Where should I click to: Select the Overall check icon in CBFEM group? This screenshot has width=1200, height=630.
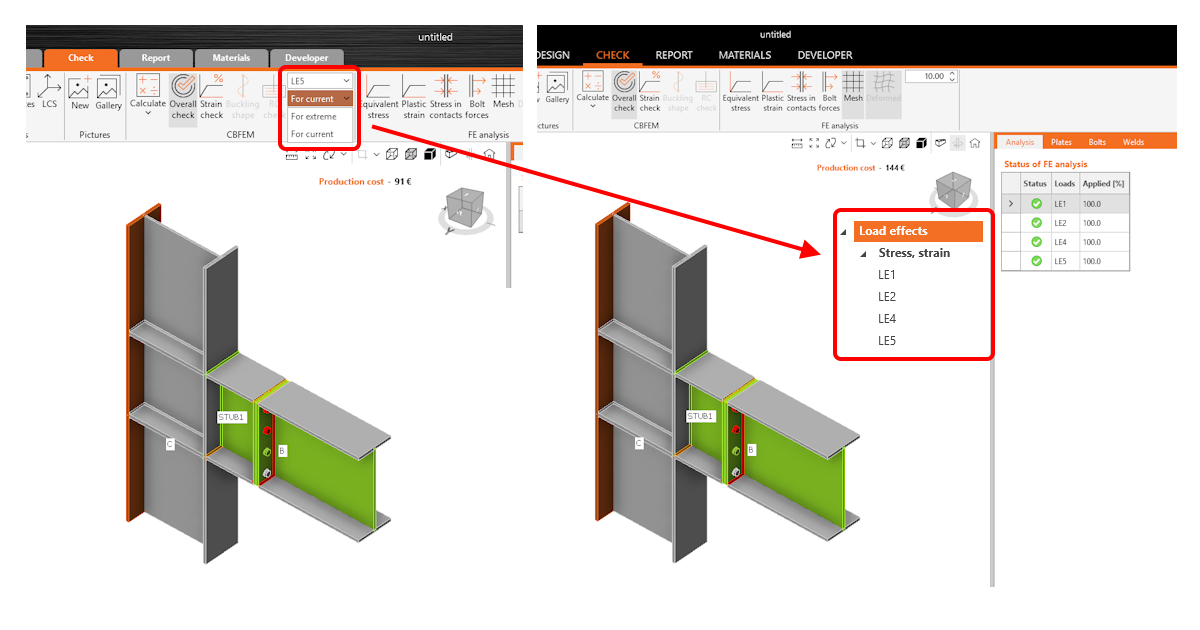tap(624, 95)
